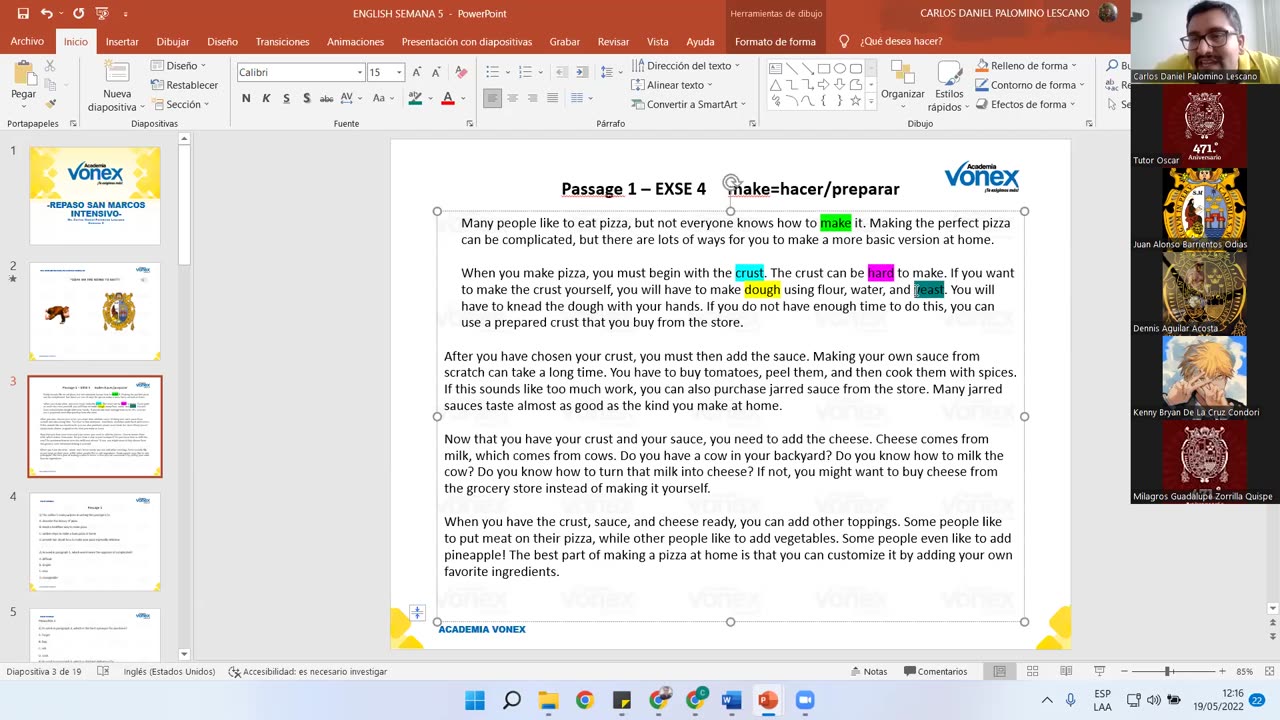Open the Archivo menu

click(27, 41)
